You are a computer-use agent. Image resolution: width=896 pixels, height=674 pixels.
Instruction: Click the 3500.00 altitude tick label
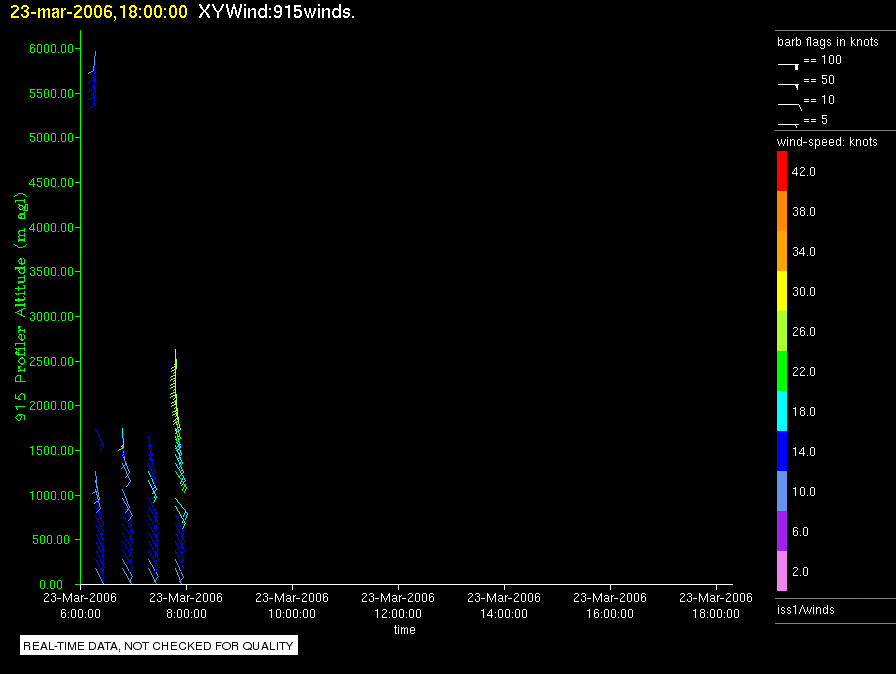(x=51, y=272)
